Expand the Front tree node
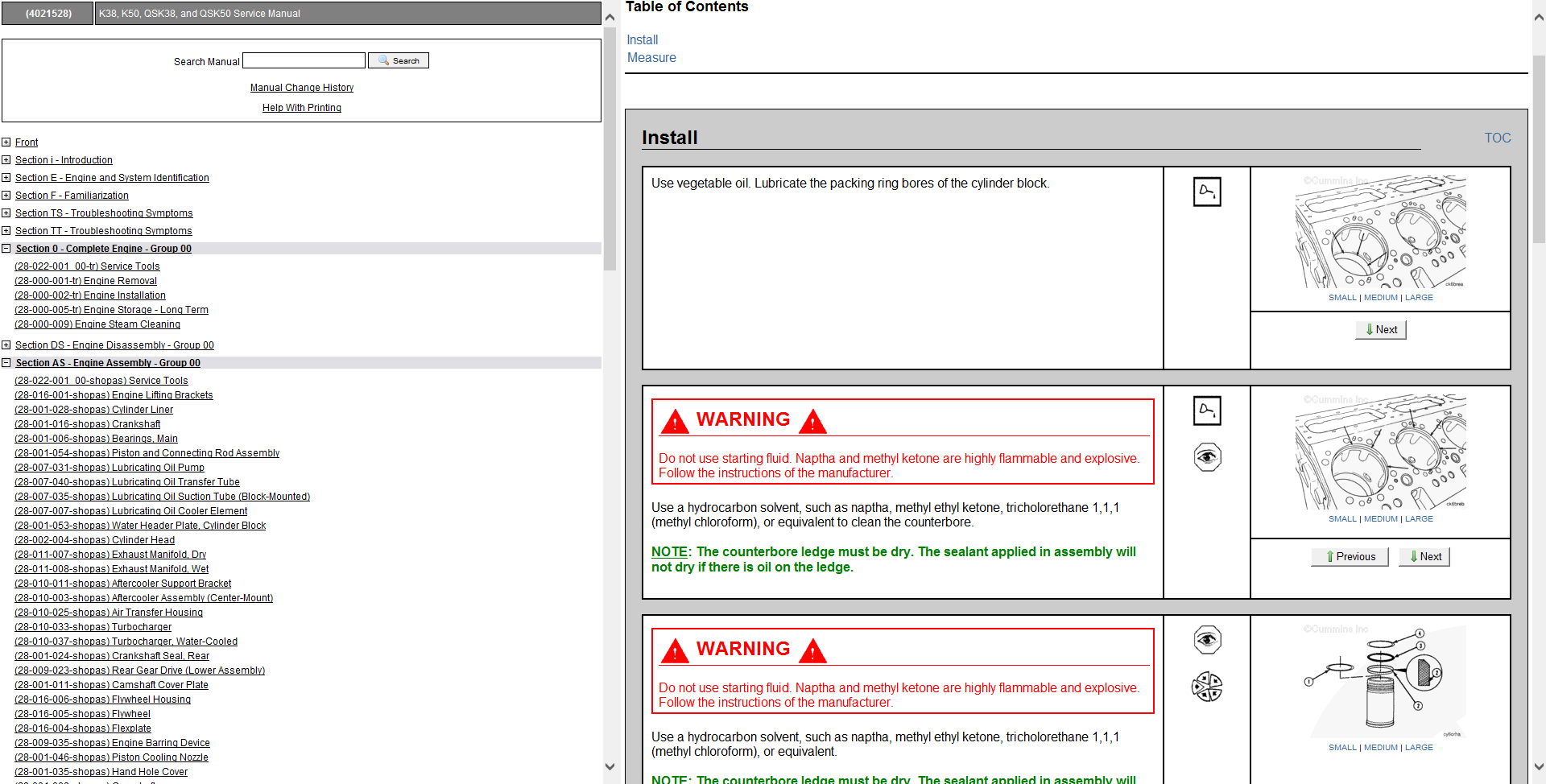 [x=6, y=142]
